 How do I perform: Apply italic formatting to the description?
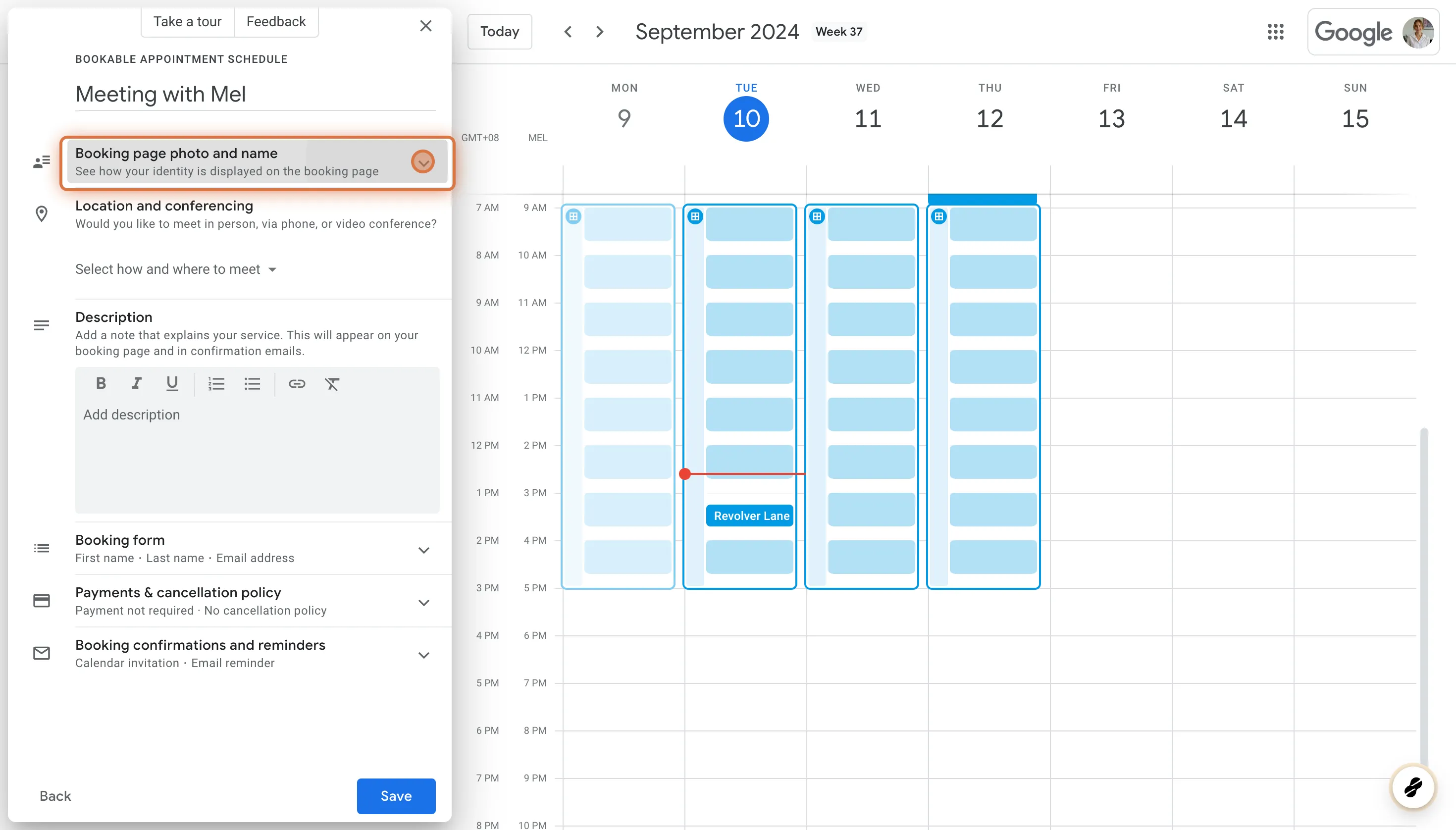coord(136,384)
